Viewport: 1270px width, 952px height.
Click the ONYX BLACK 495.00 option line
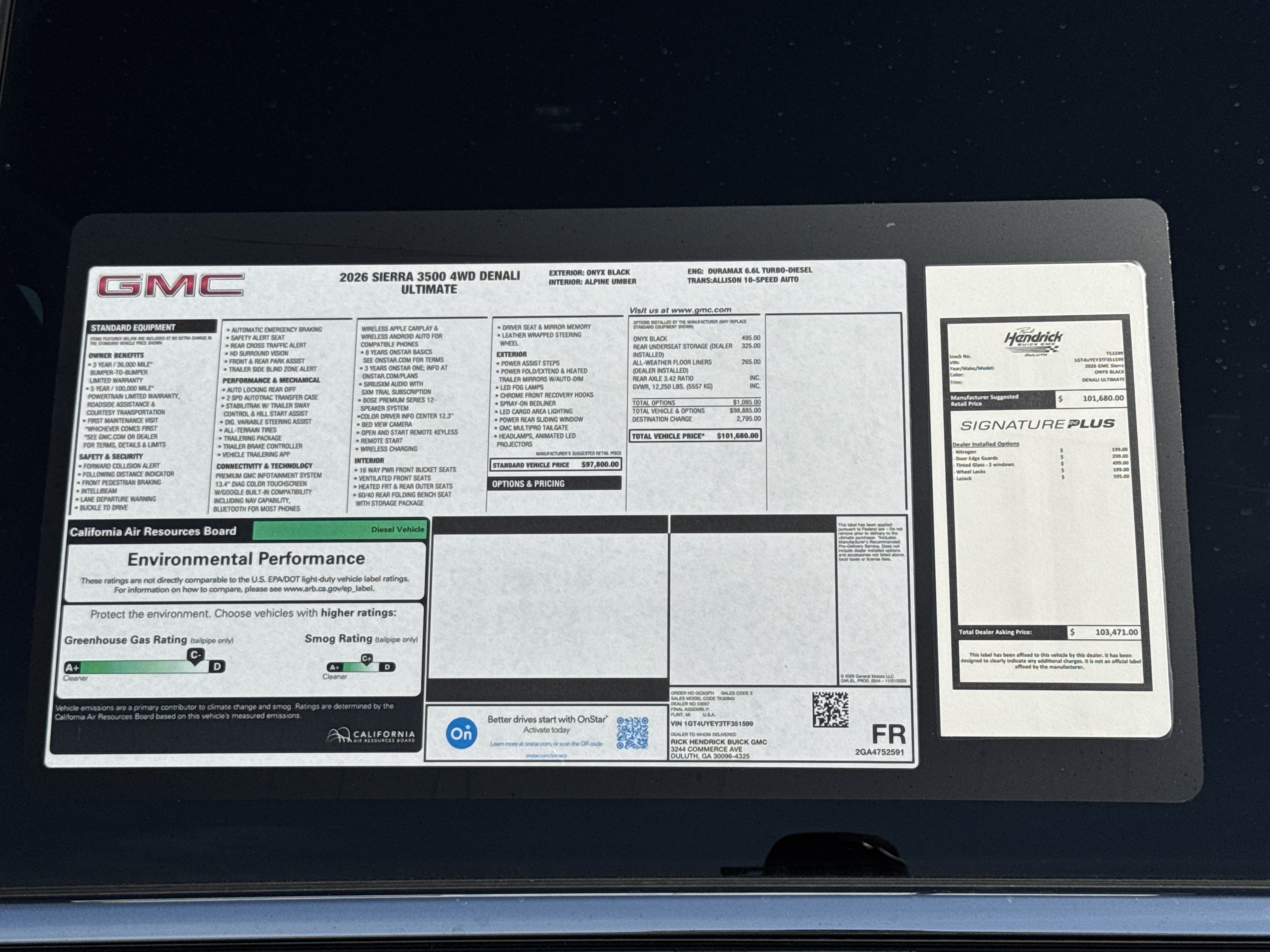click(696, 338)
